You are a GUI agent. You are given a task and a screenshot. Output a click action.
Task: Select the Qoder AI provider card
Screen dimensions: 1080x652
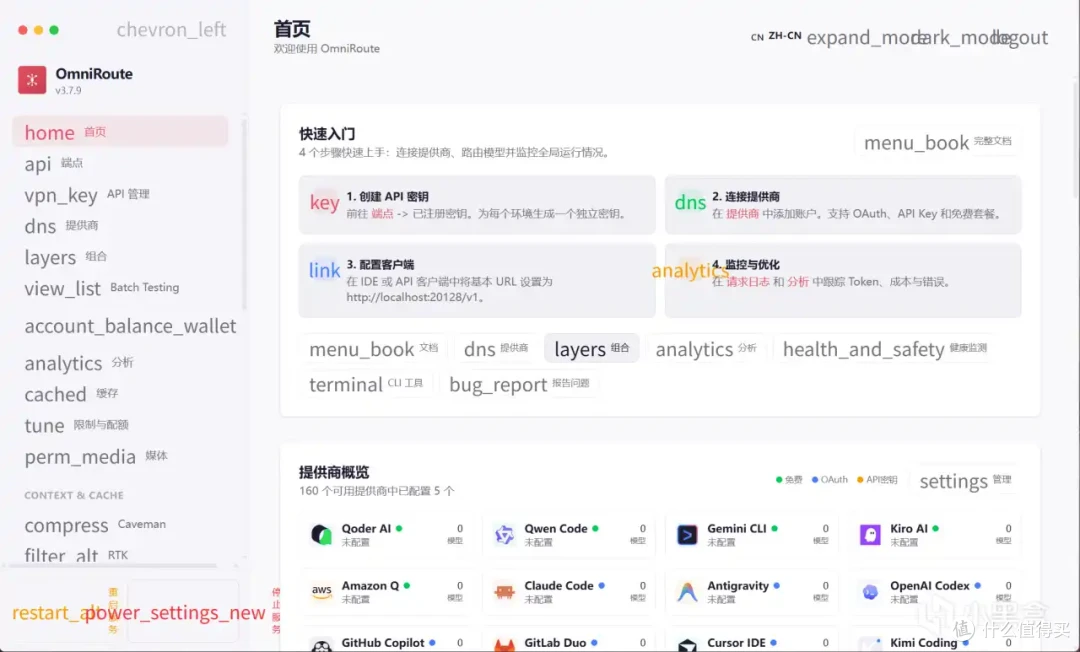[x=387, y=534]
